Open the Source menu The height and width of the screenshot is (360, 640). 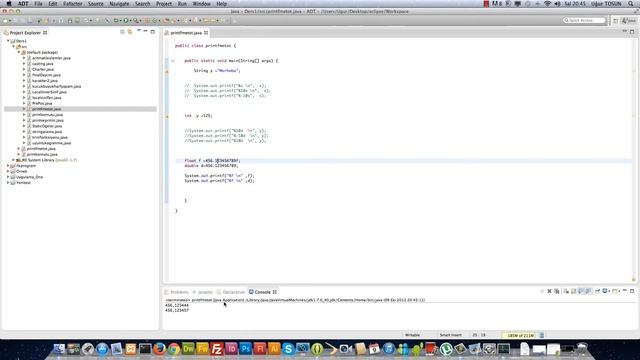pos(96,4)
